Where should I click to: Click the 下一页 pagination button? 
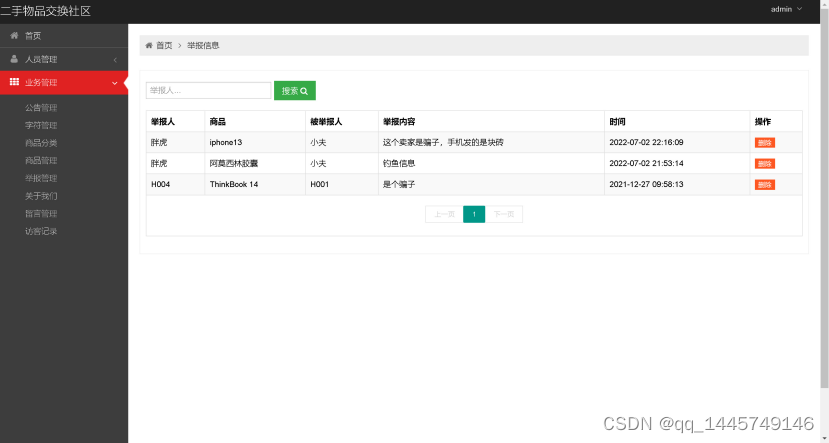tap(504, 214)
